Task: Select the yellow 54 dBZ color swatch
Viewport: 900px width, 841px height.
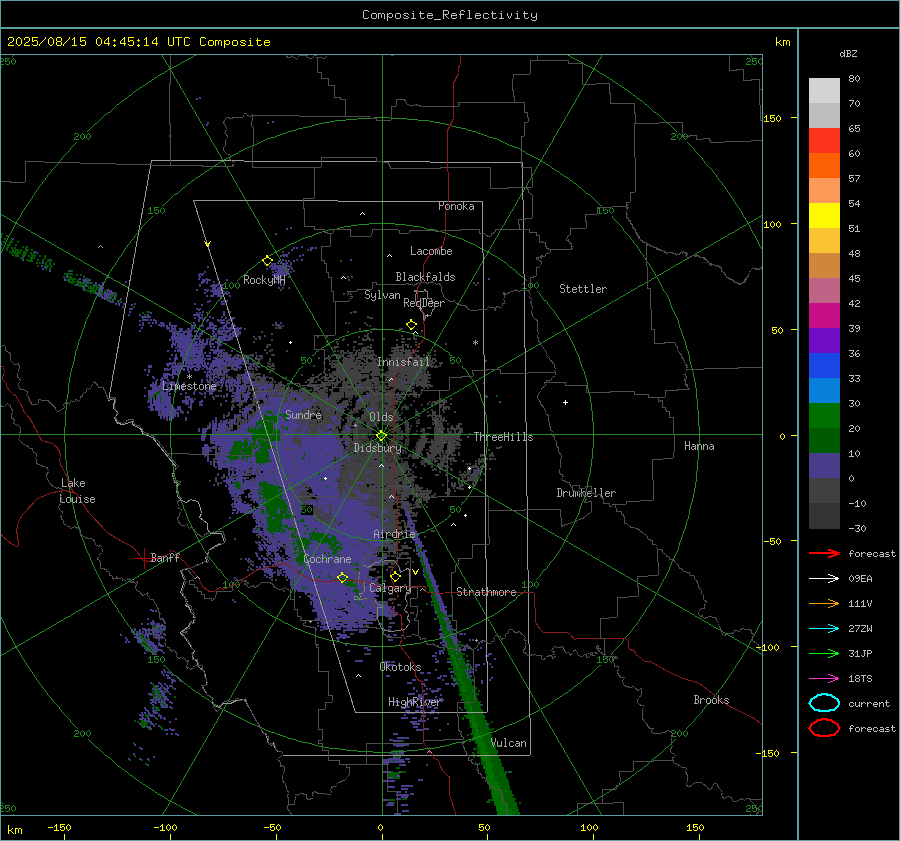Action: click(824, 216)
